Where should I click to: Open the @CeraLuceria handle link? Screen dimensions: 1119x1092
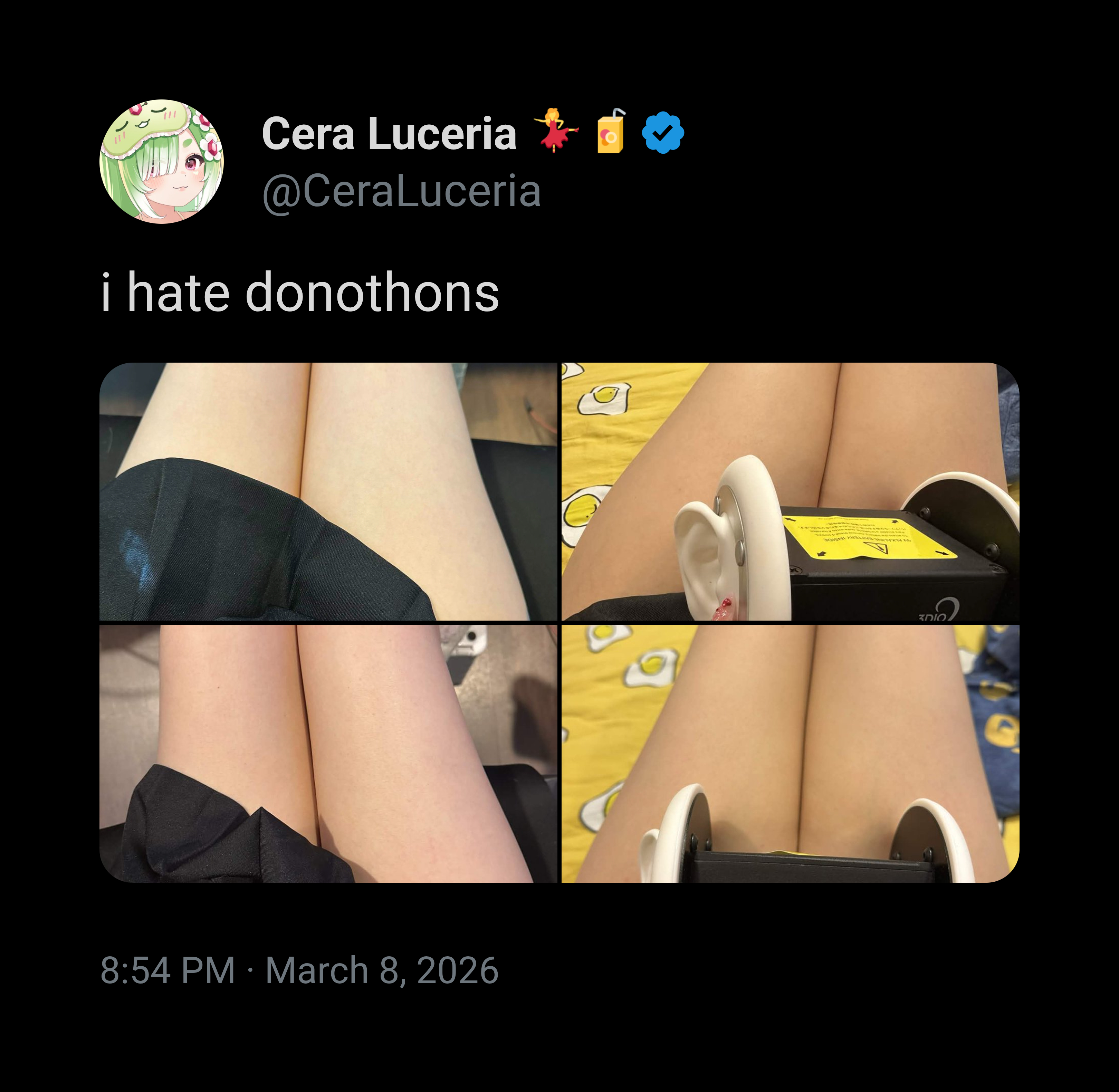pos(401,191)
